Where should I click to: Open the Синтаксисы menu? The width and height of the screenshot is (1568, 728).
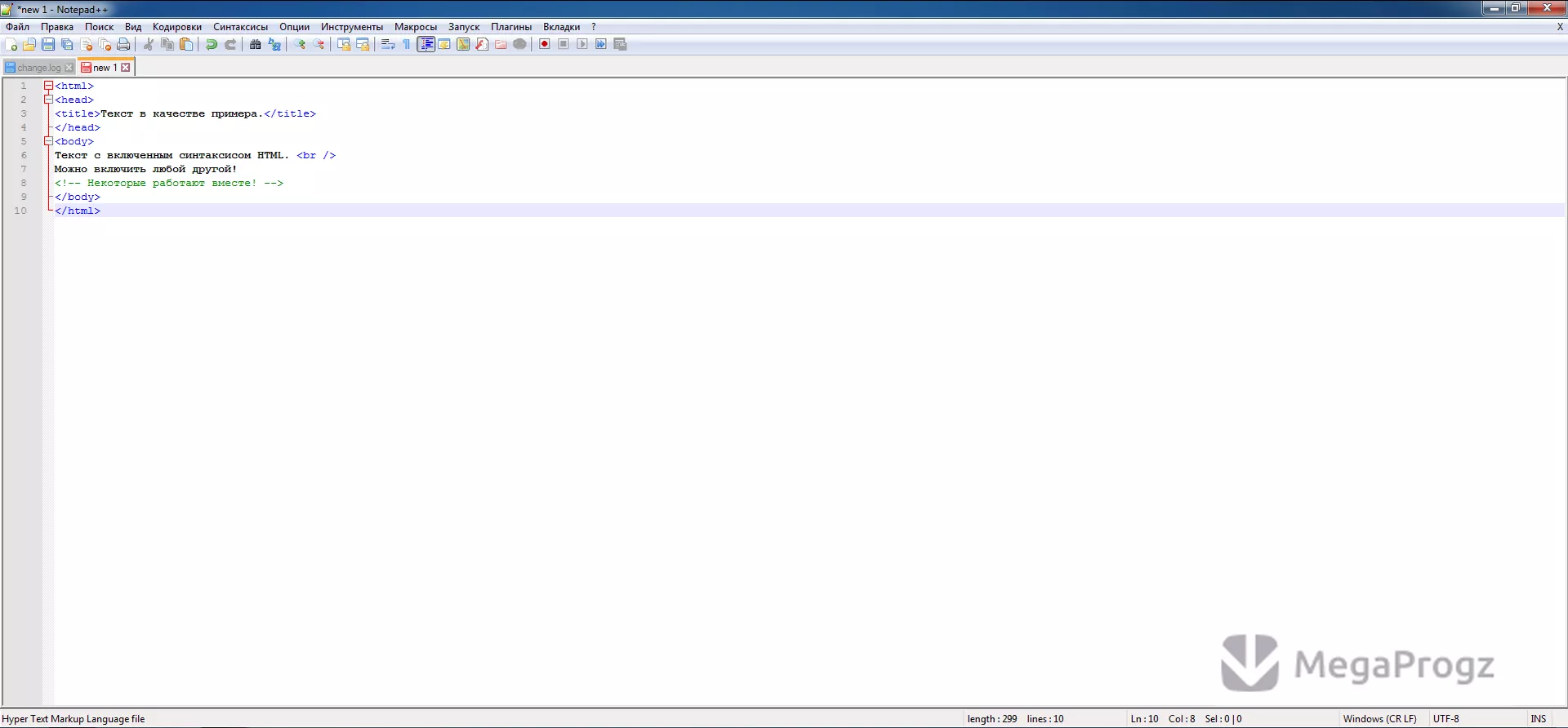240,27
